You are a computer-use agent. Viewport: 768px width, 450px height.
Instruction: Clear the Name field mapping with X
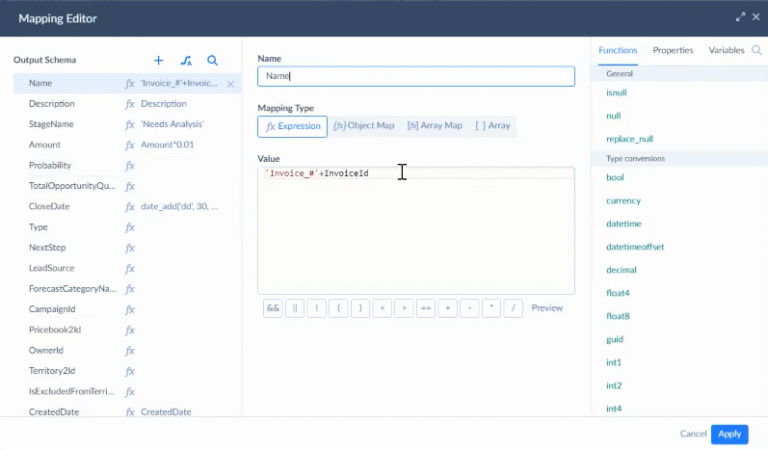(231, 84)
